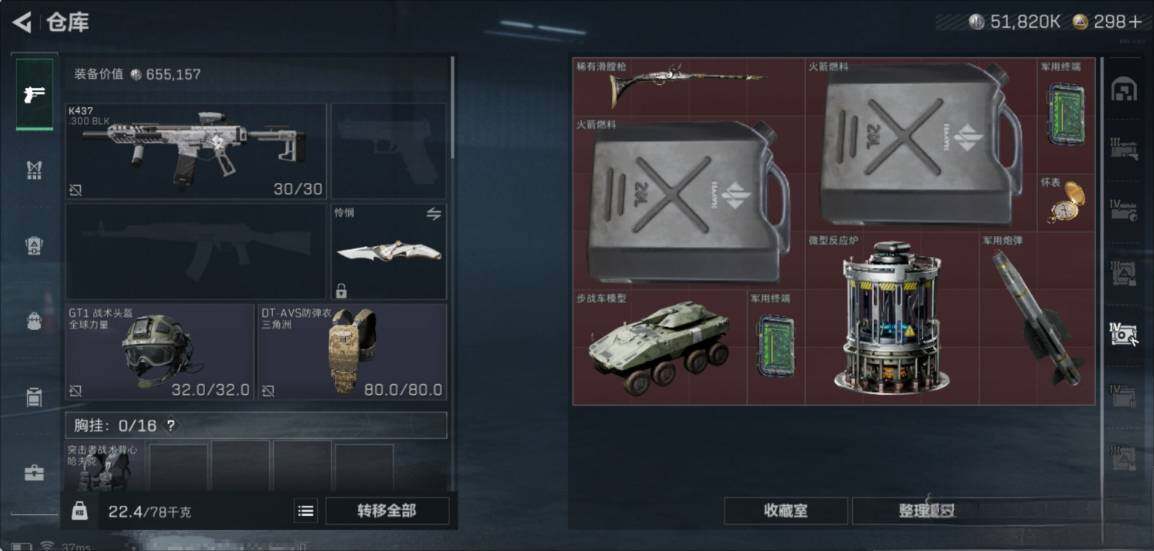
Task: Select the weapons pistol icon in the left sidebar
Action: [35, 94]
